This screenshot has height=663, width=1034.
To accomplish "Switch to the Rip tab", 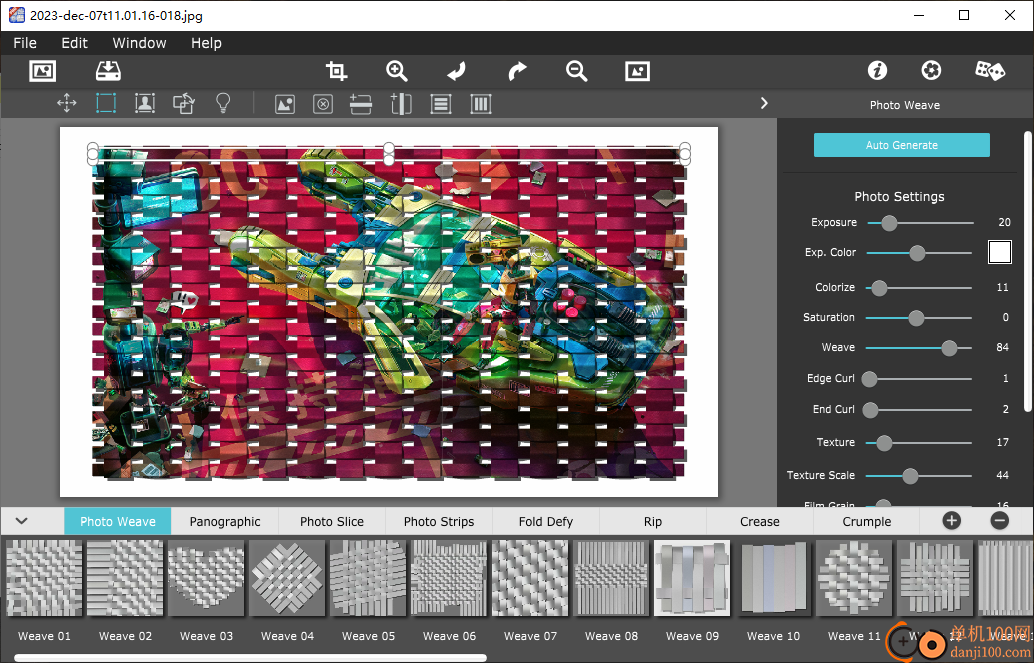I will click(x=653, y=521).
